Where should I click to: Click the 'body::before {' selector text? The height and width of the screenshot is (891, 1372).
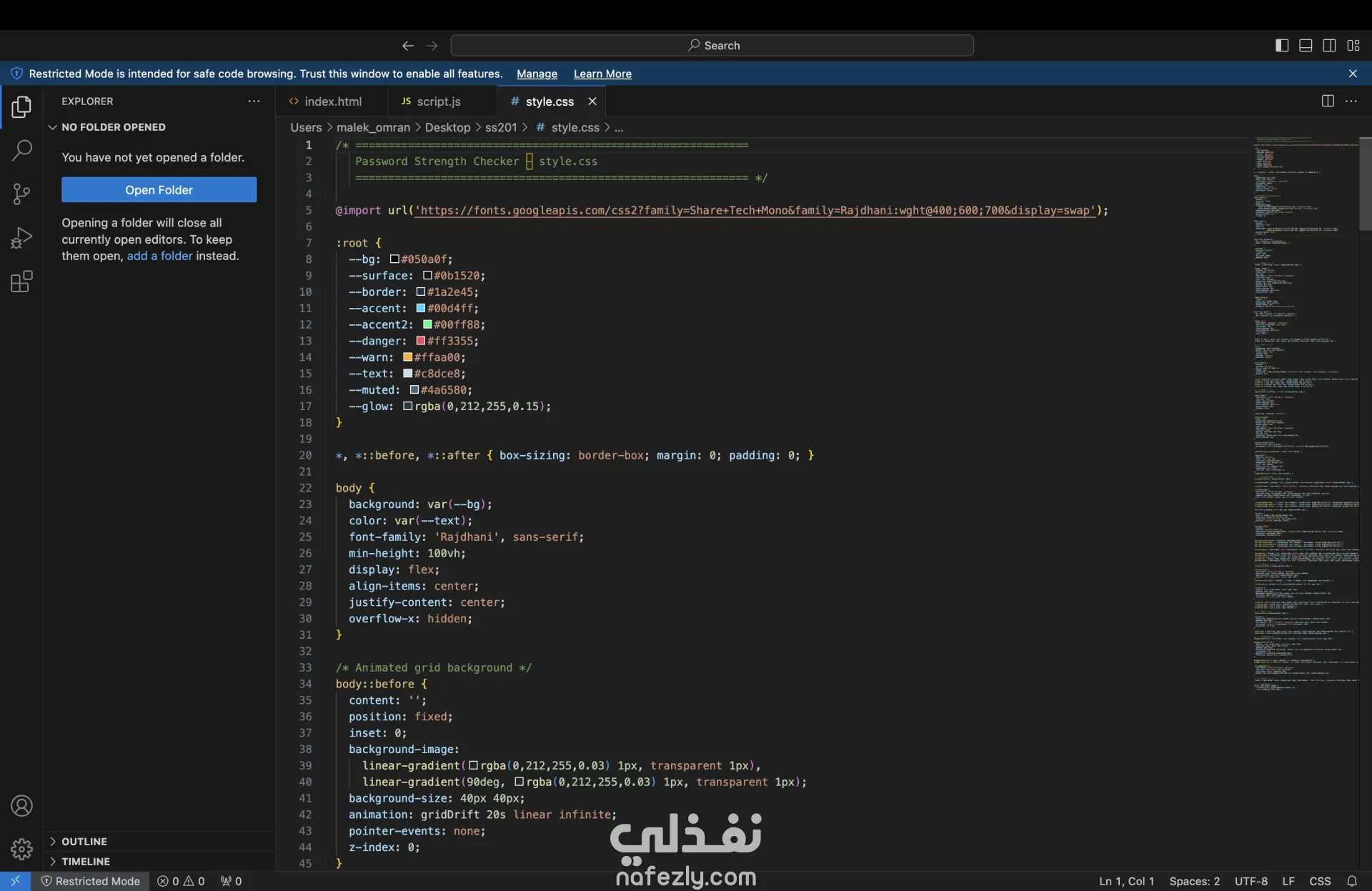[381, 684]
